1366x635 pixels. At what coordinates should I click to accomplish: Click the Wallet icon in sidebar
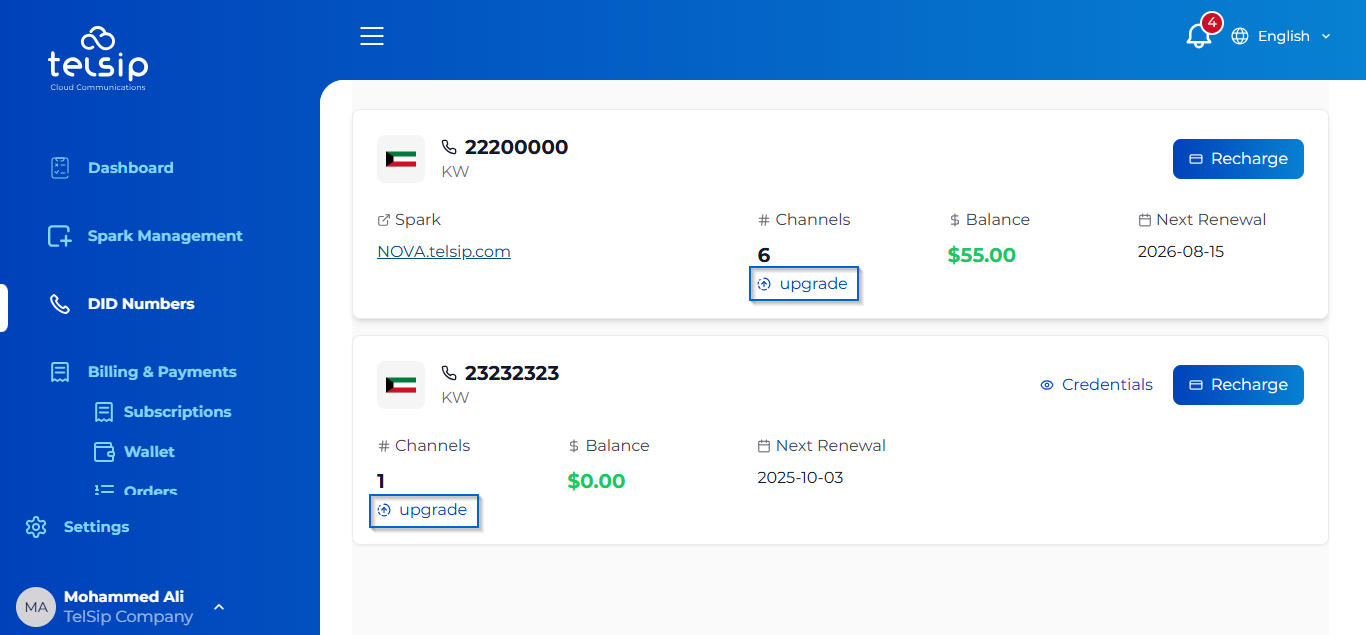104,452
